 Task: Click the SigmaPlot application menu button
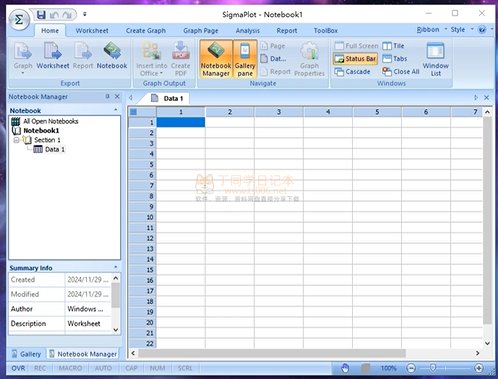tap(19, 20)
